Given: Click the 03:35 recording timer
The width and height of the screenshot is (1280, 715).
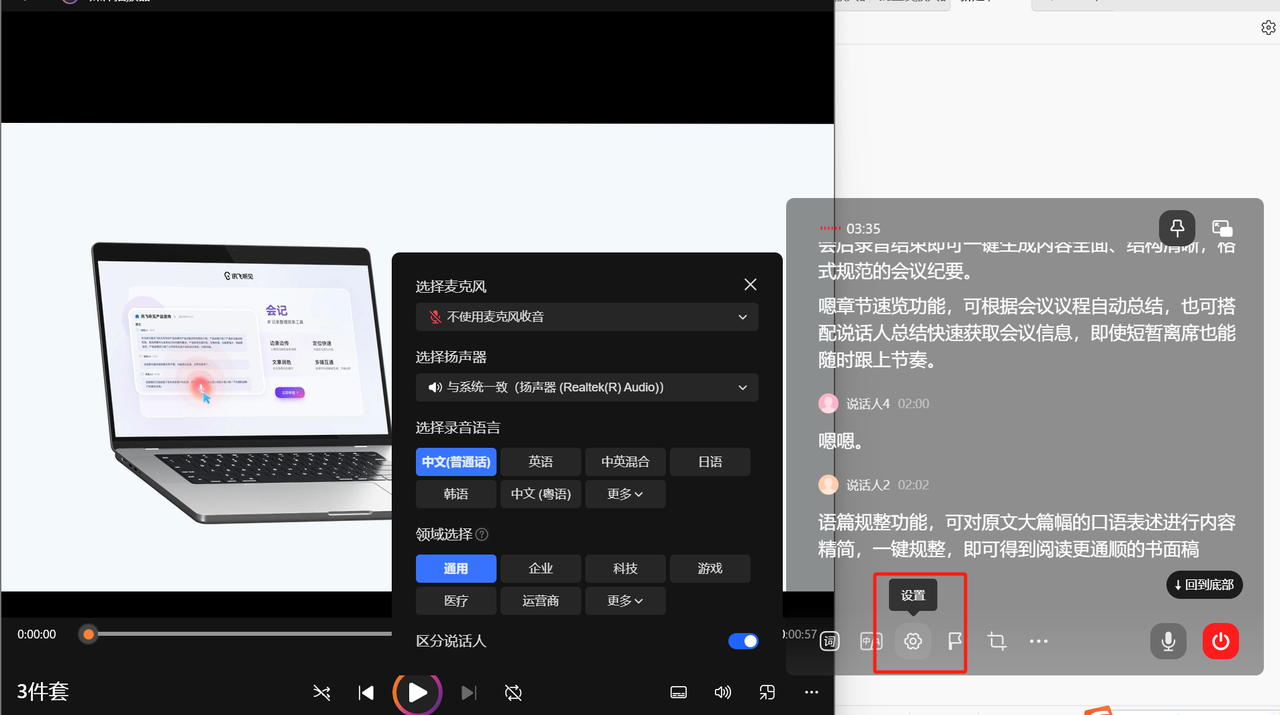Looking at the screenshot, I should [x=863, y=229].
